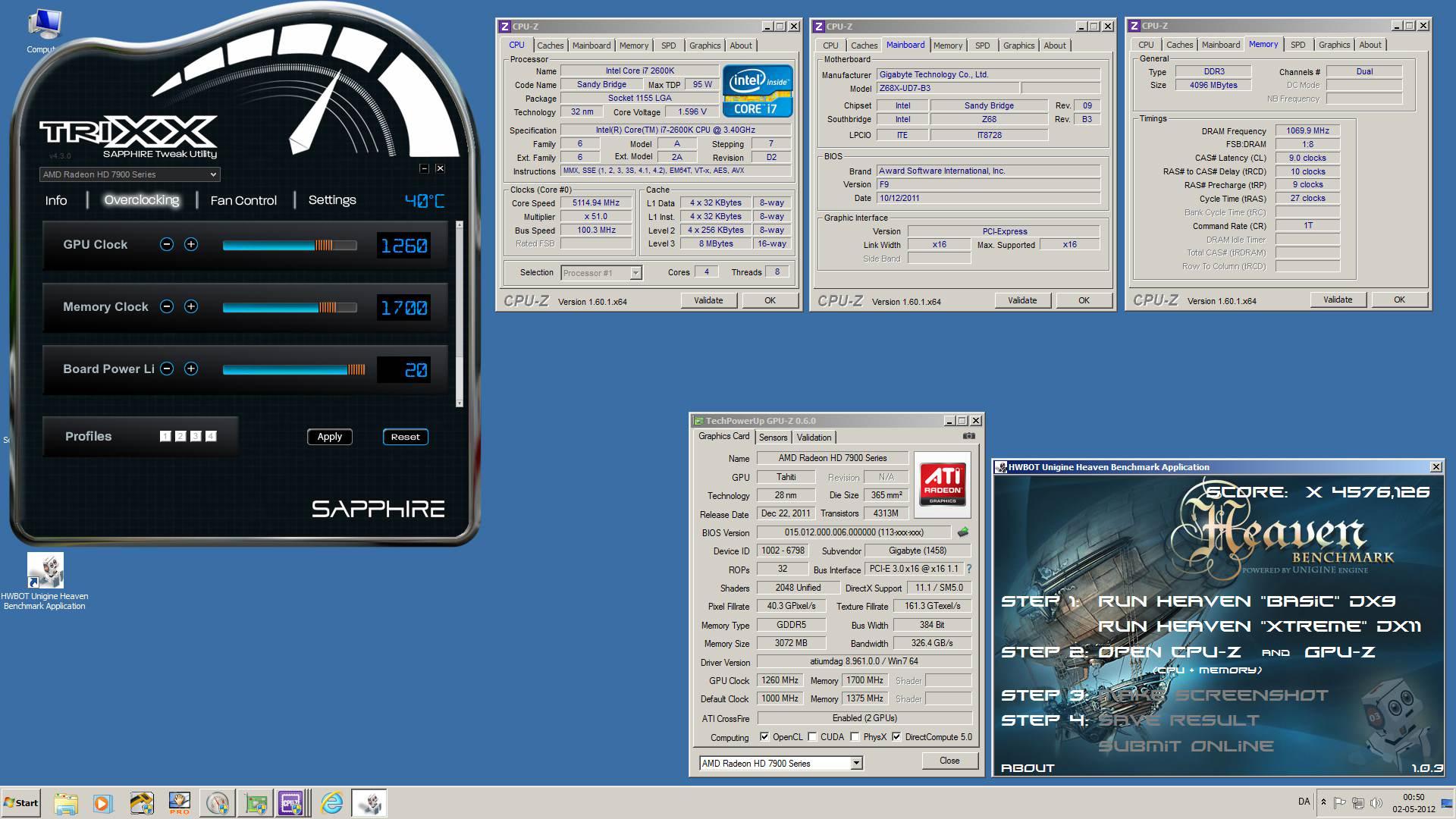Click the Apply button in TRIXX
The image size is (1456, 819).
pos(329,437)
